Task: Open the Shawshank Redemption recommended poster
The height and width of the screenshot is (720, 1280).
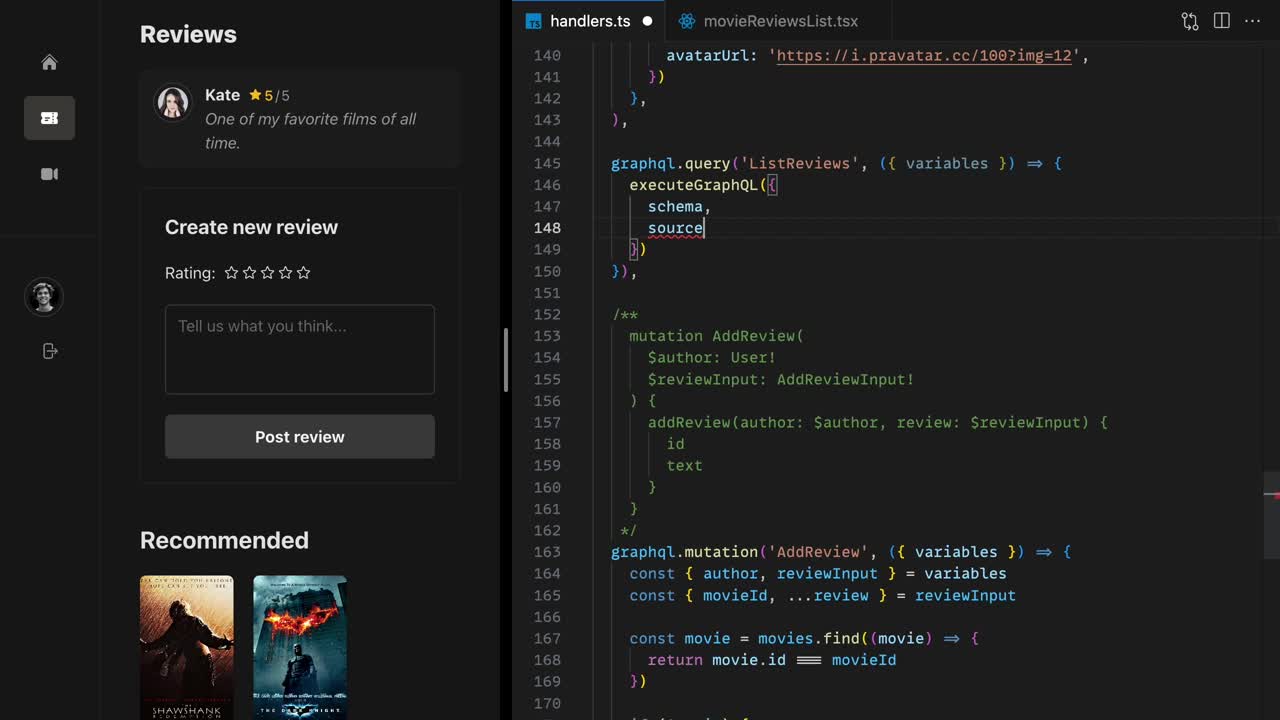Action: coord(187,646)
